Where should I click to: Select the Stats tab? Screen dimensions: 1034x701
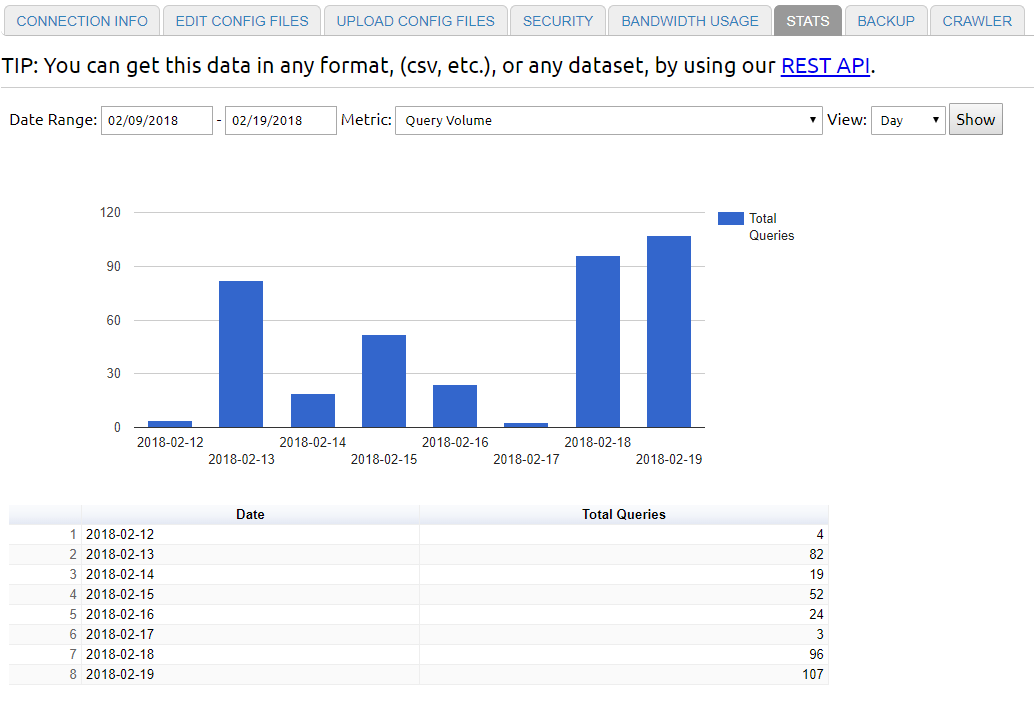pos(807,21)
